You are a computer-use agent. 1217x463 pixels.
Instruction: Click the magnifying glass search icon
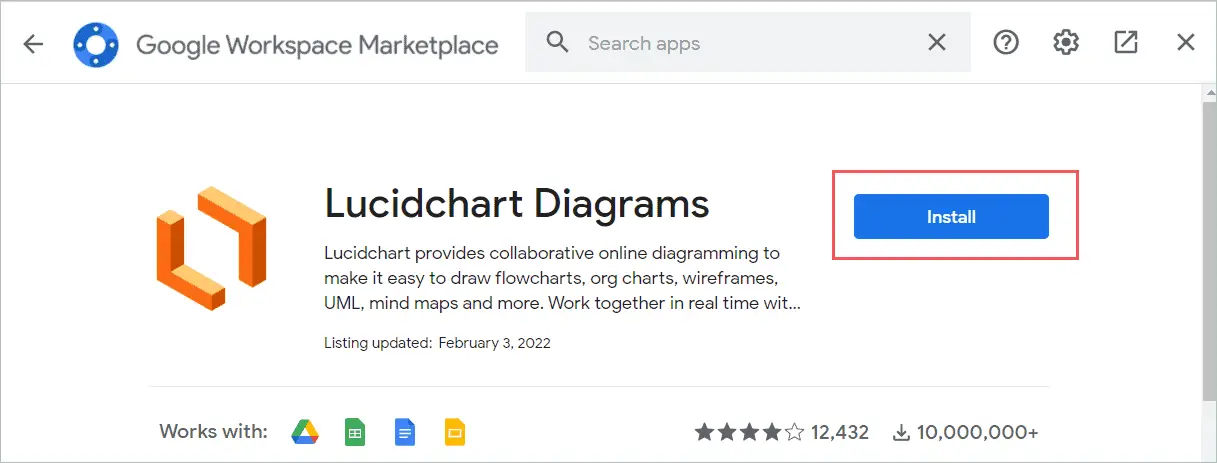[x=558, y=42]
